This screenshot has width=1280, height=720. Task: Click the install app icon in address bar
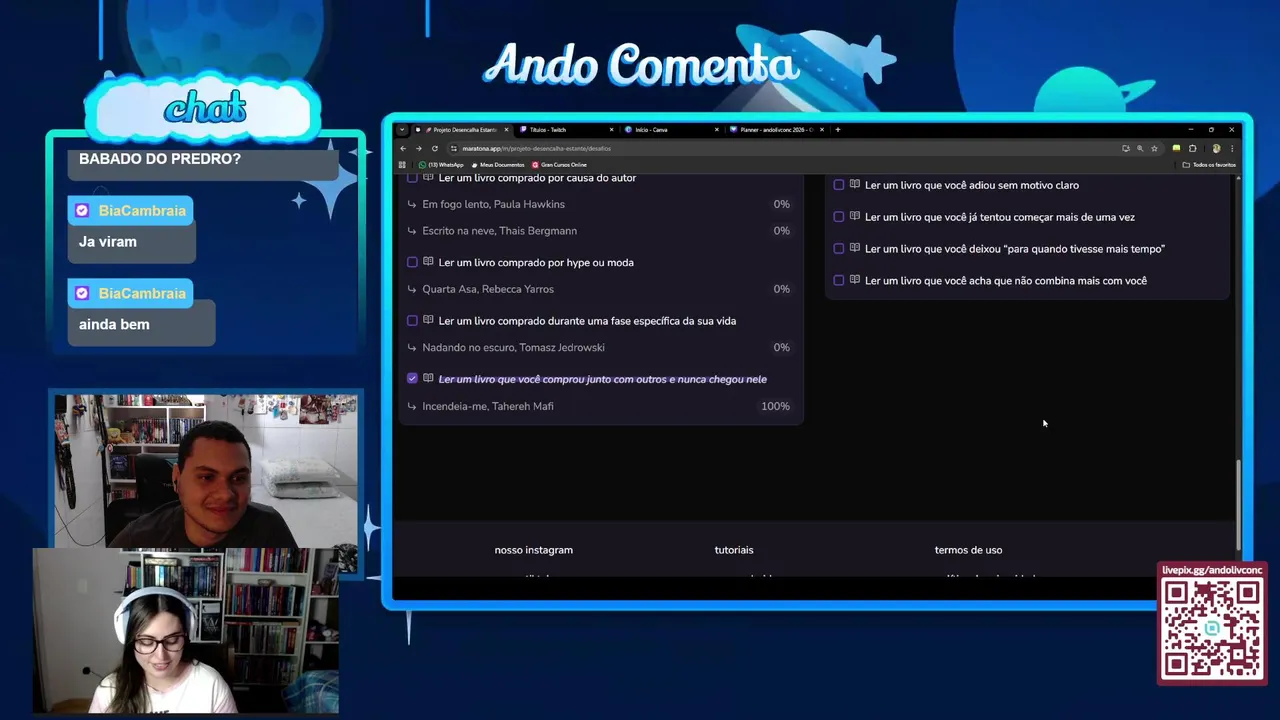(x=1126, y=148)
